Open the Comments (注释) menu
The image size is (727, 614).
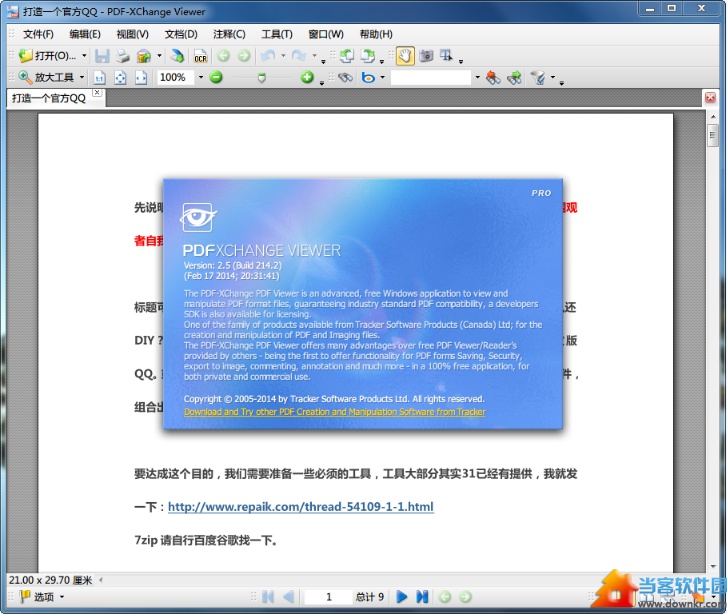(x=229, y=34)
